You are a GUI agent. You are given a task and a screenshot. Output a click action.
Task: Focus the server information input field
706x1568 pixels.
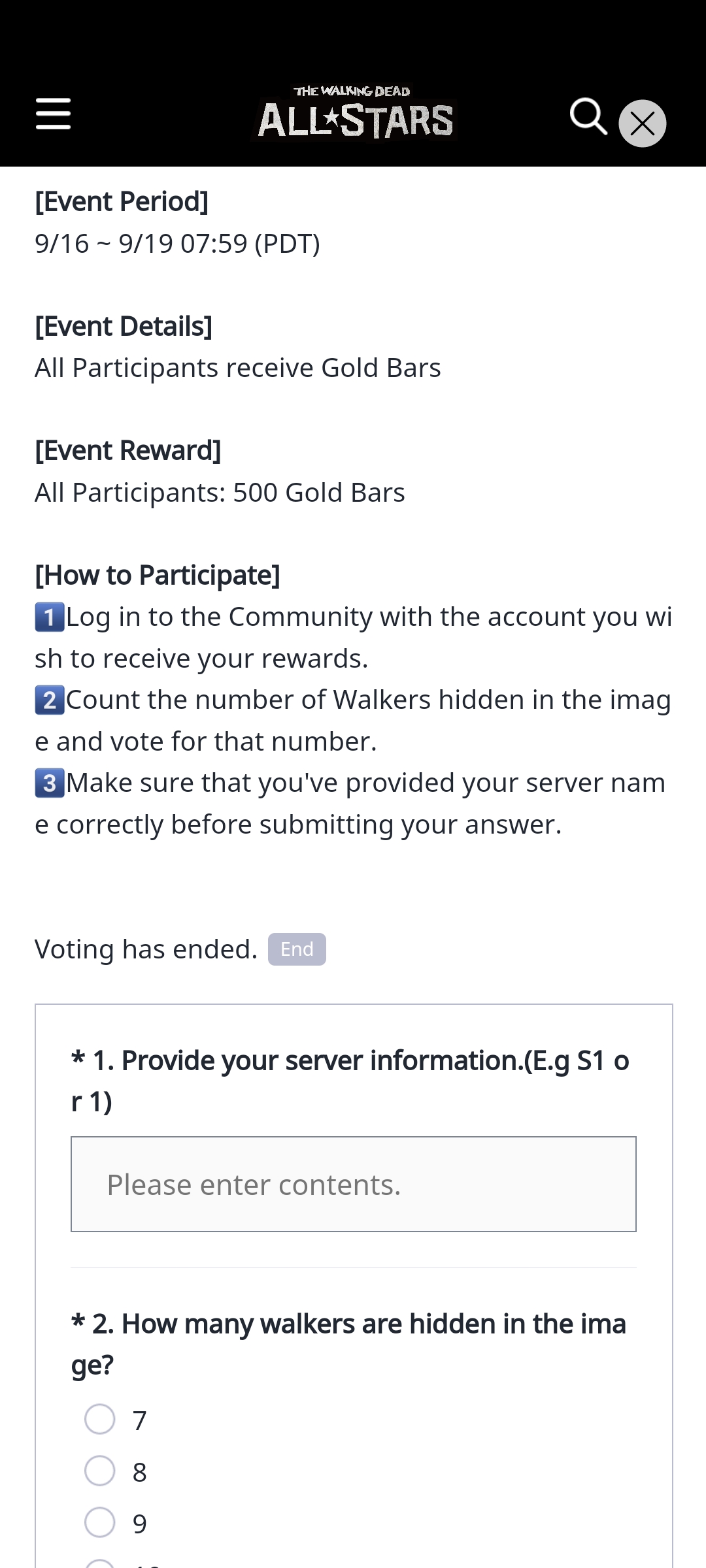(353, 1184)
